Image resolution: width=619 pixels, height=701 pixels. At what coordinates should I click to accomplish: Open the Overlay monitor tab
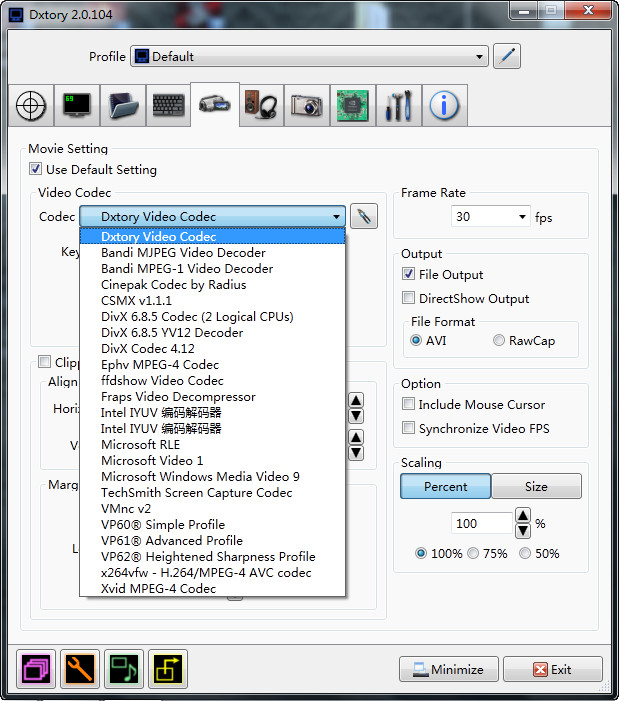click(77, 106)
